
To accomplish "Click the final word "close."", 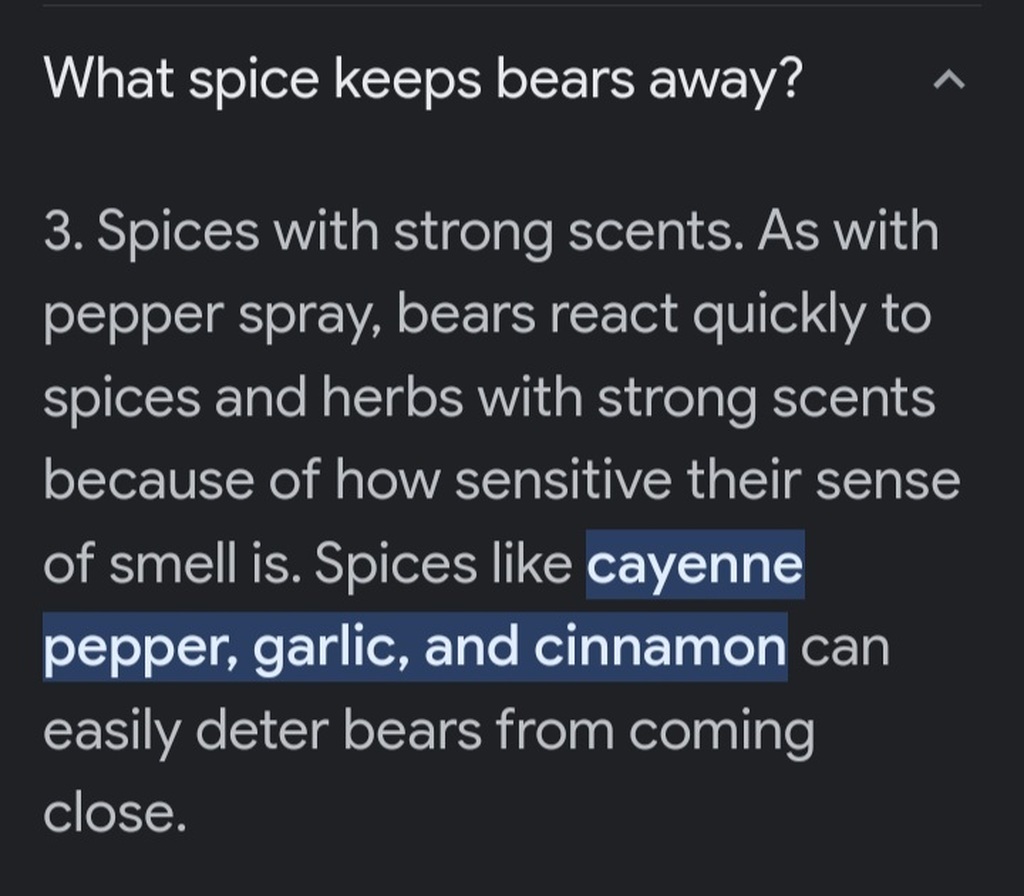I will (115, 814).
